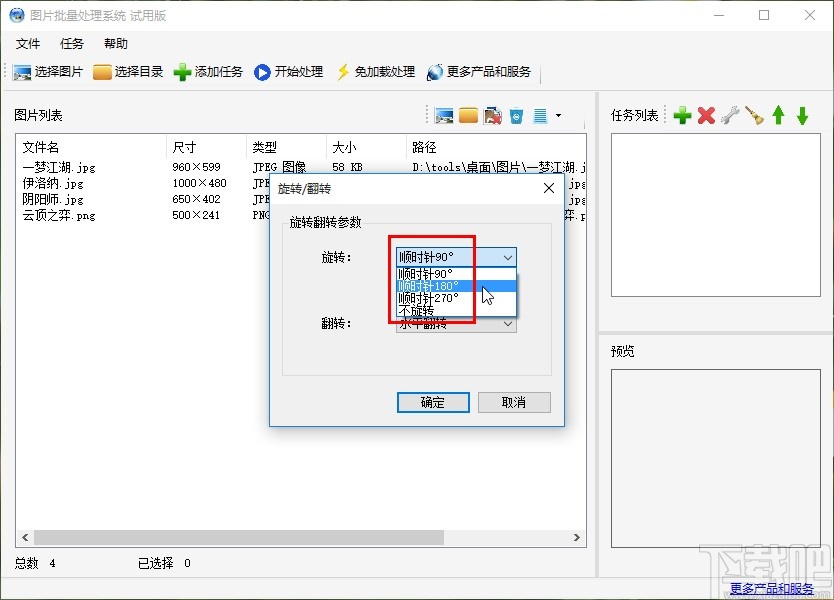Move a task up with the green up arrow
The height and width of the screenshot is (600, 834).
pos(779,114)
